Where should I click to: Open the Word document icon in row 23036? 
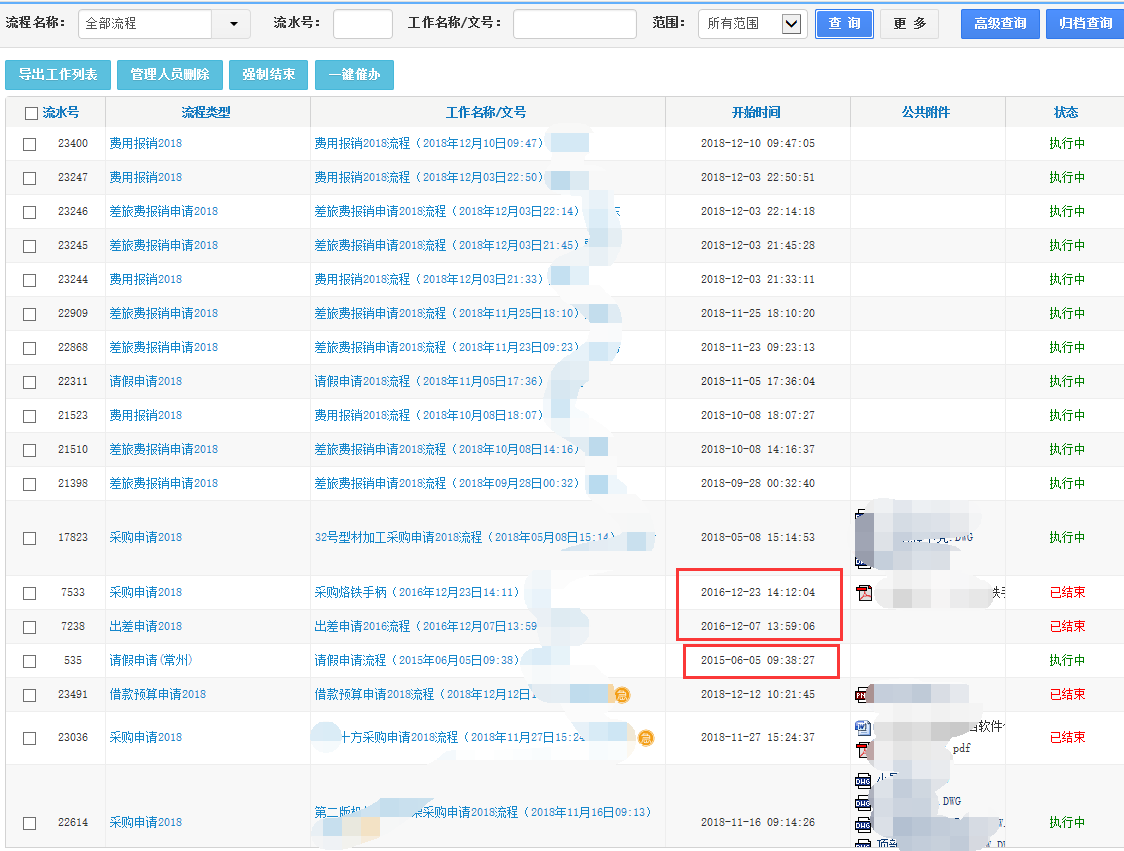point(863,726)
